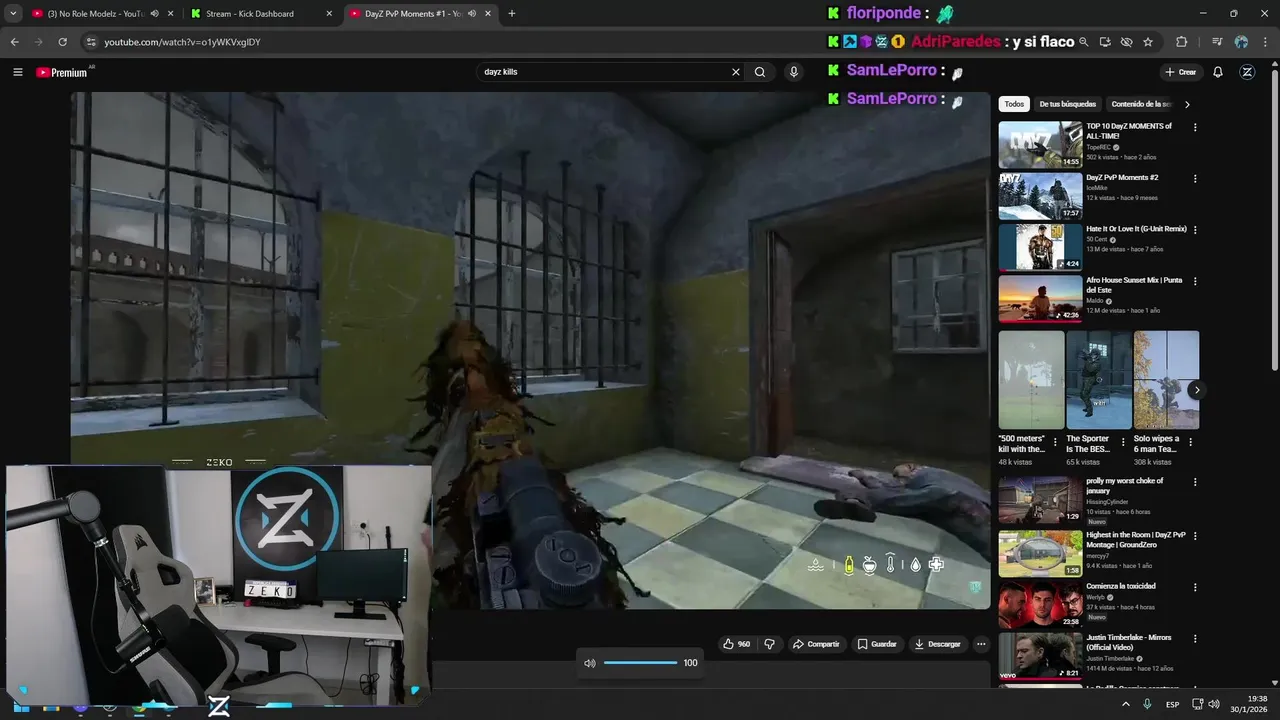The image size is (1280, 720).
Task: Reload the YouTube page
Action: point(62,42)
